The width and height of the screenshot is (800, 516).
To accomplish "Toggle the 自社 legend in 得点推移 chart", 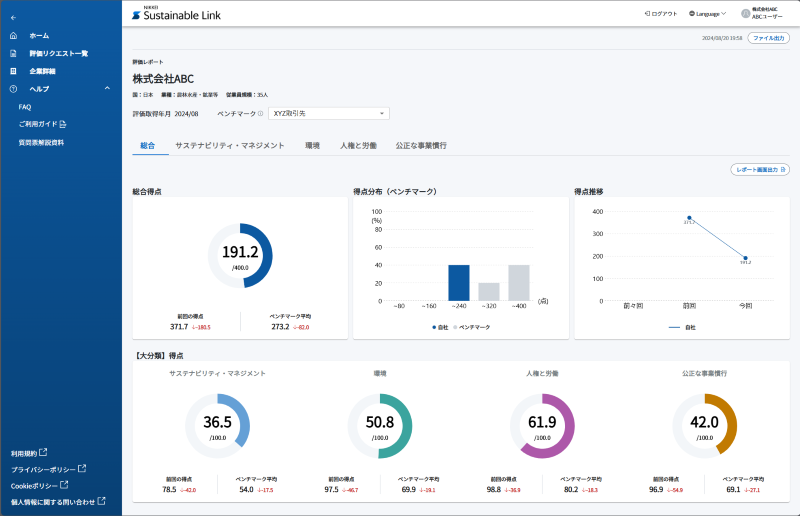I will pos(681,327).
